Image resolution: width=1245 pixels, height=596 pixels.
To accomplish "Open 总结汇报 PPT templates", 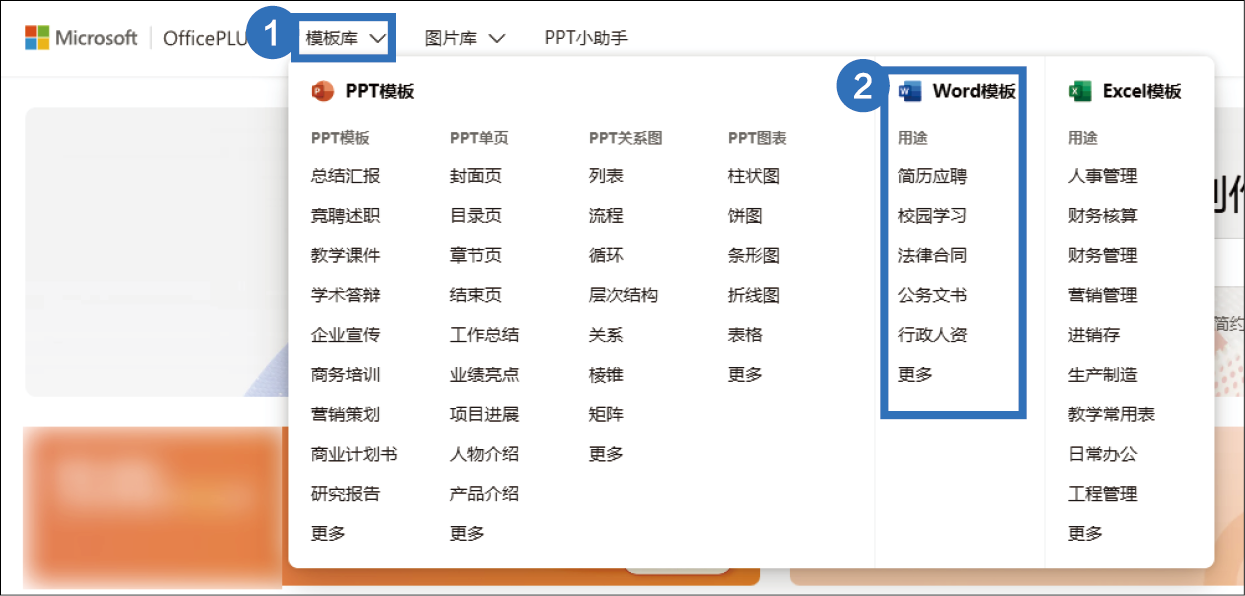I will click(345, 176).
